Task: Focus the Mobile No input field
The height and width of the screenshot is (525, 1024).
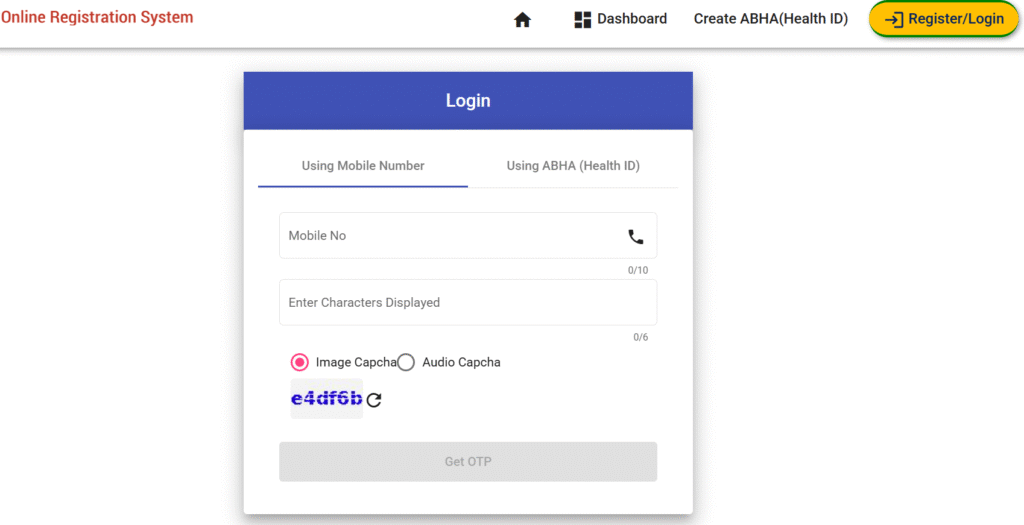Action: (450, 236)
